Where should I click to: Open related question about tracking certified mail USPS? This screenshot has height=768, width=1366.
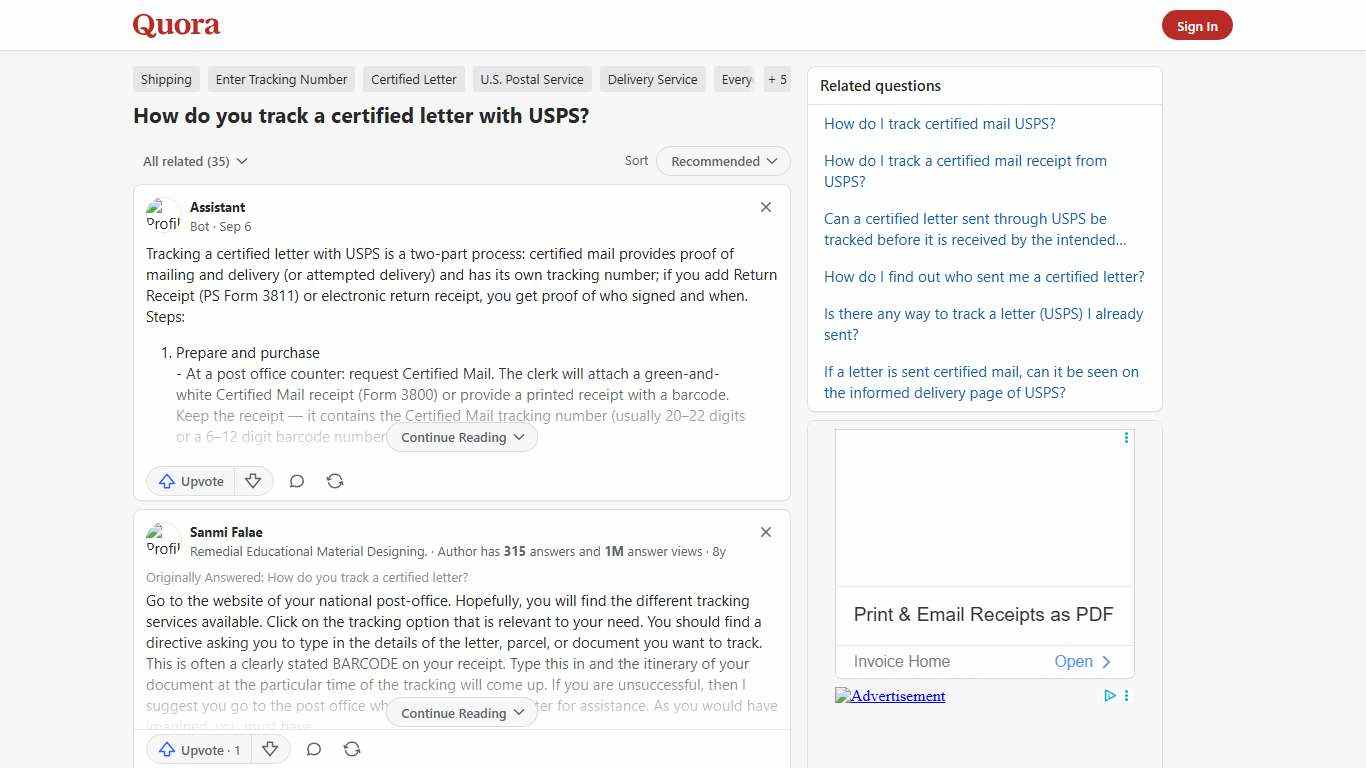tap(939, 123)
